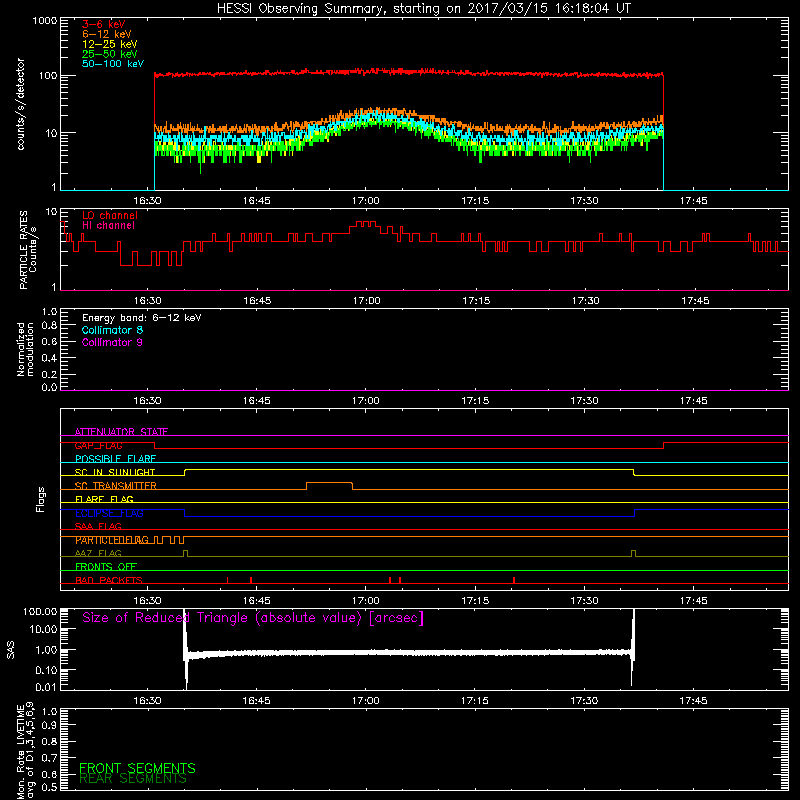
Task: Click the 0.2 tick on Normalized modulation axis
Action: click(49, 374)
